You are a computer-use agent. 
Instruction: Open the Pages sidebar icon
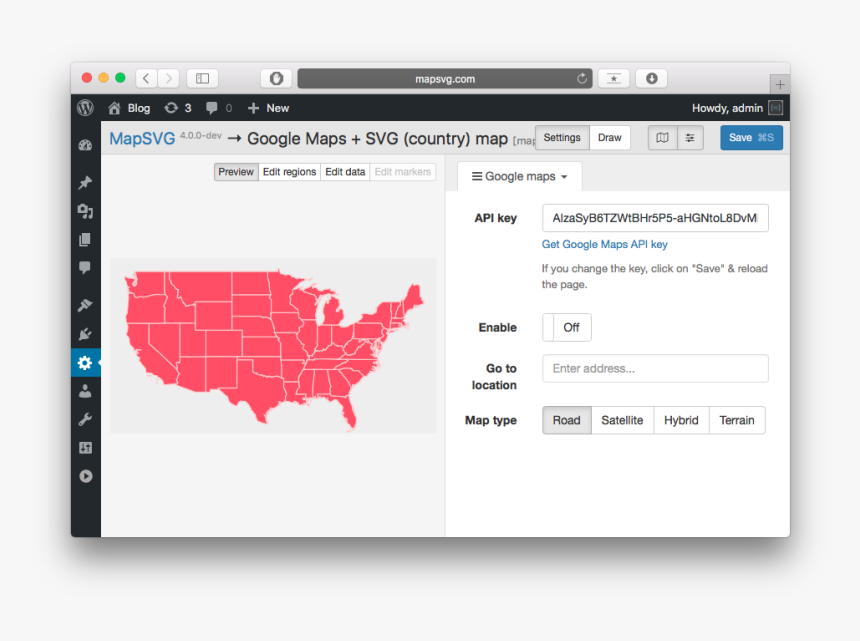click(85, 240)
